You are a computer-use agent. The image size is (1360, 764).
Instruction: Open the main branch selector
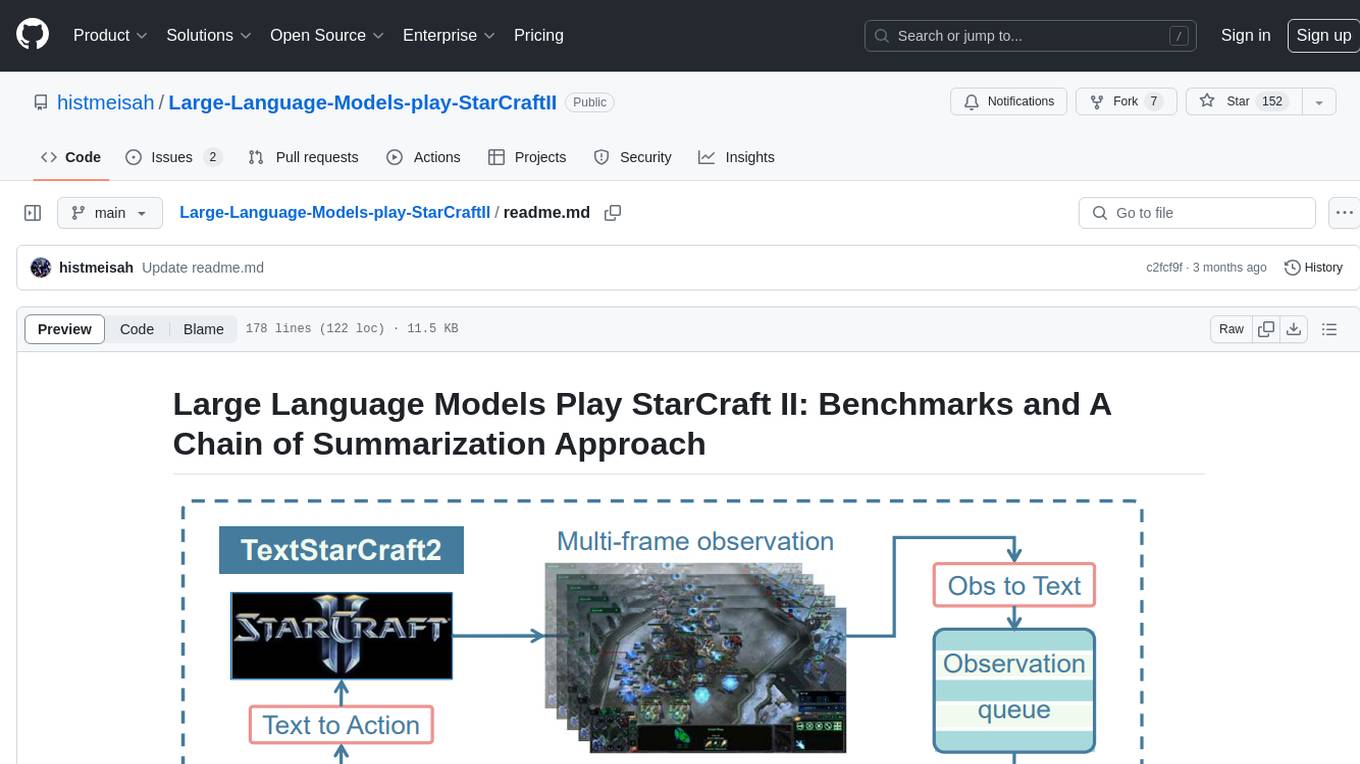point(109,213)
